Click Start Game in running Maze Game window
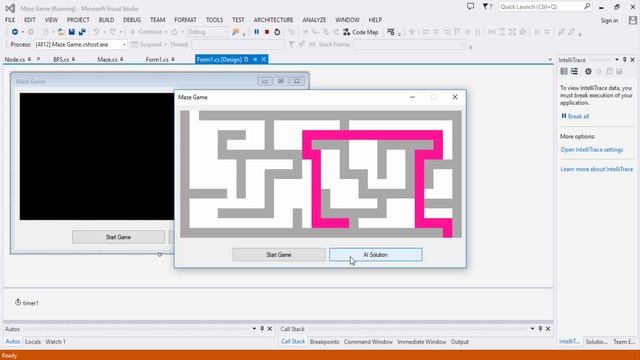The image size is (640, 360). point(279,255)
